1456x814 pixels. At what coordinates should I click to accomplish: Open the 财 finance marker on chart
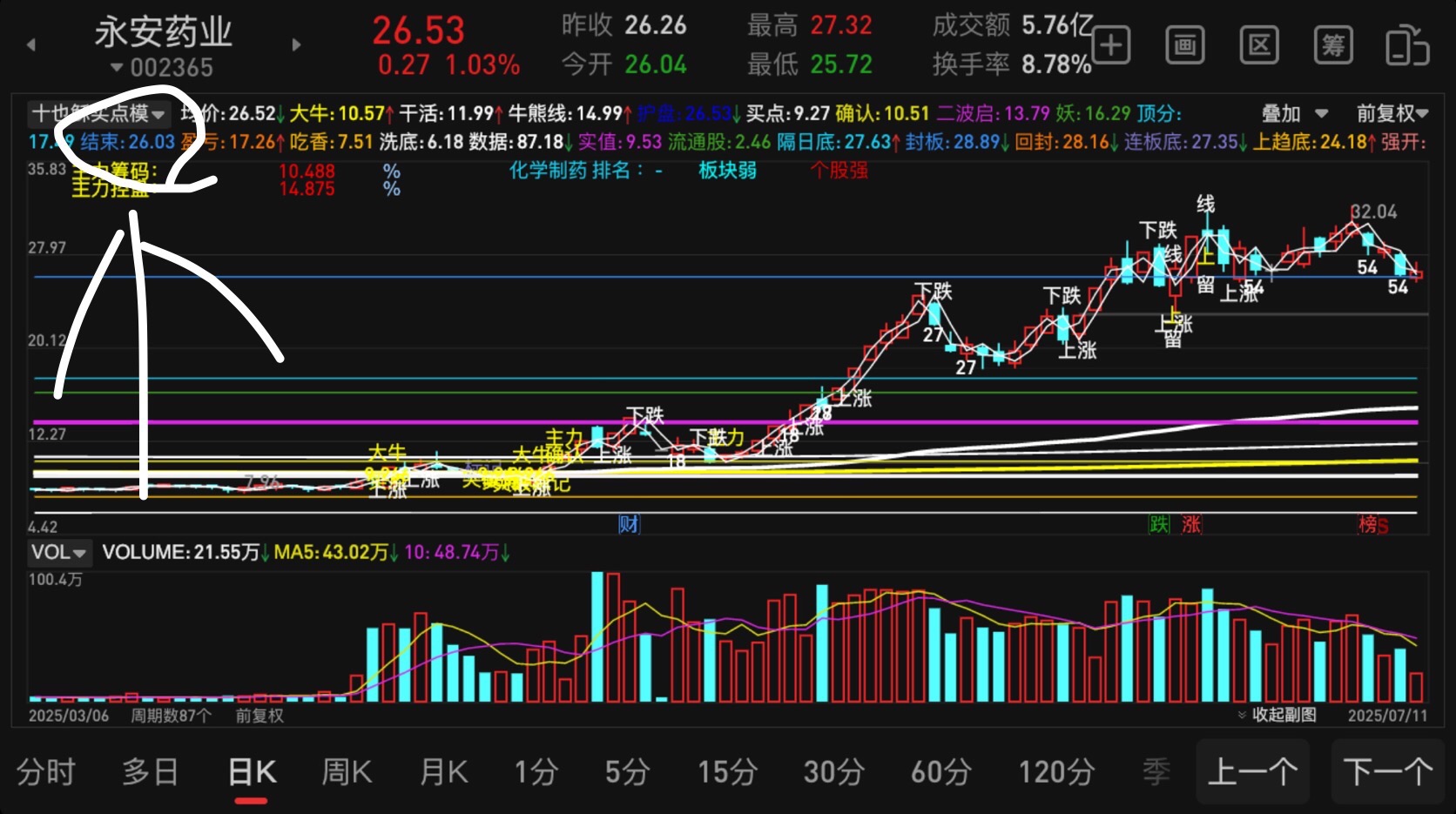point(629,524)
